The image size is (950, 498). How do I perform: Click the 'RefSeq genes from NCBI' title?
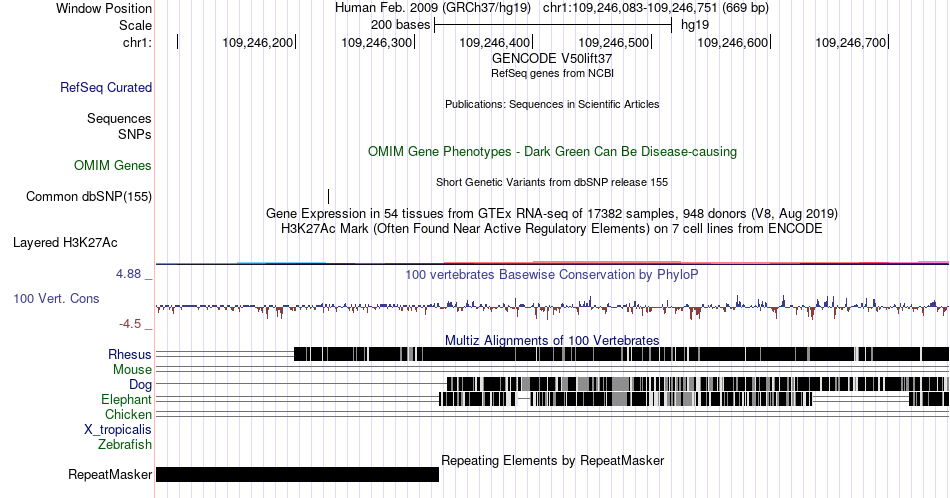552,73
